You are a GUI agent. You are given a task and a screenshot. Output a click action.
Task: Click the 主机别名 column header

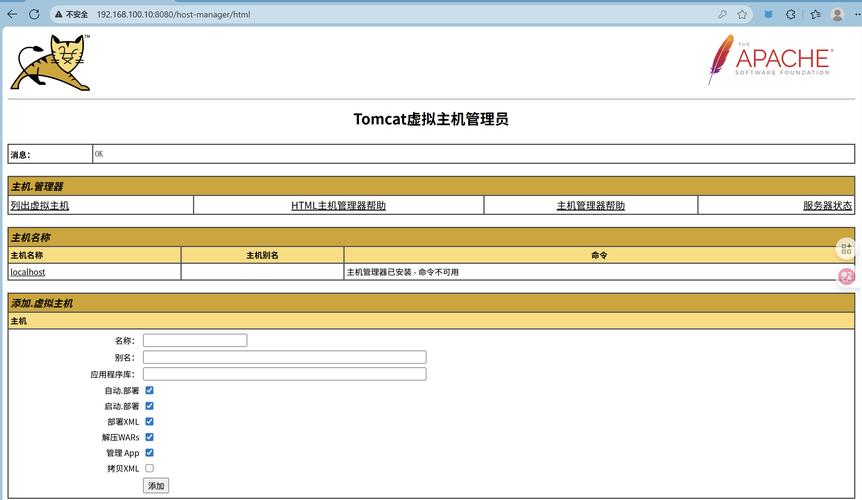tap(262, 255)
